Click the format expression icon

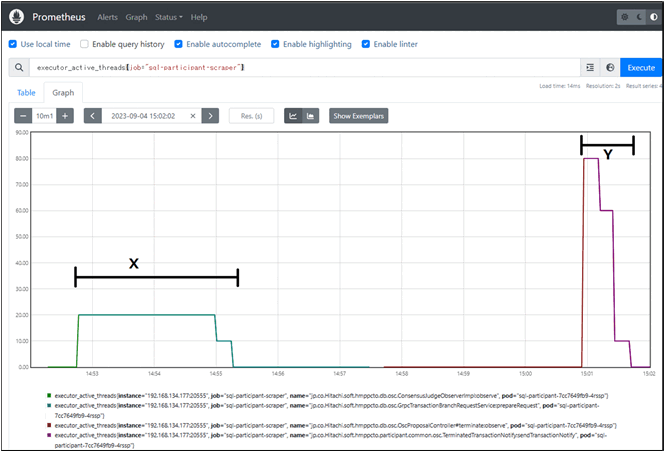click(590, 67)
